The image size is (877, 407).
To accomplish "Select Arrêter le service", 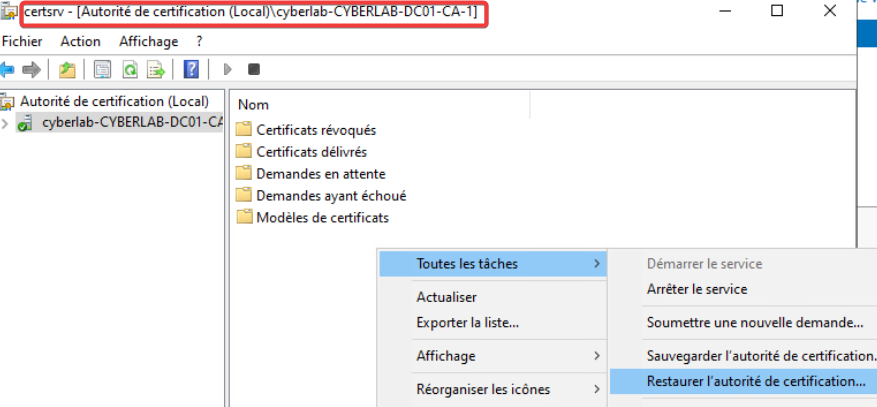I will click(697, 289).
